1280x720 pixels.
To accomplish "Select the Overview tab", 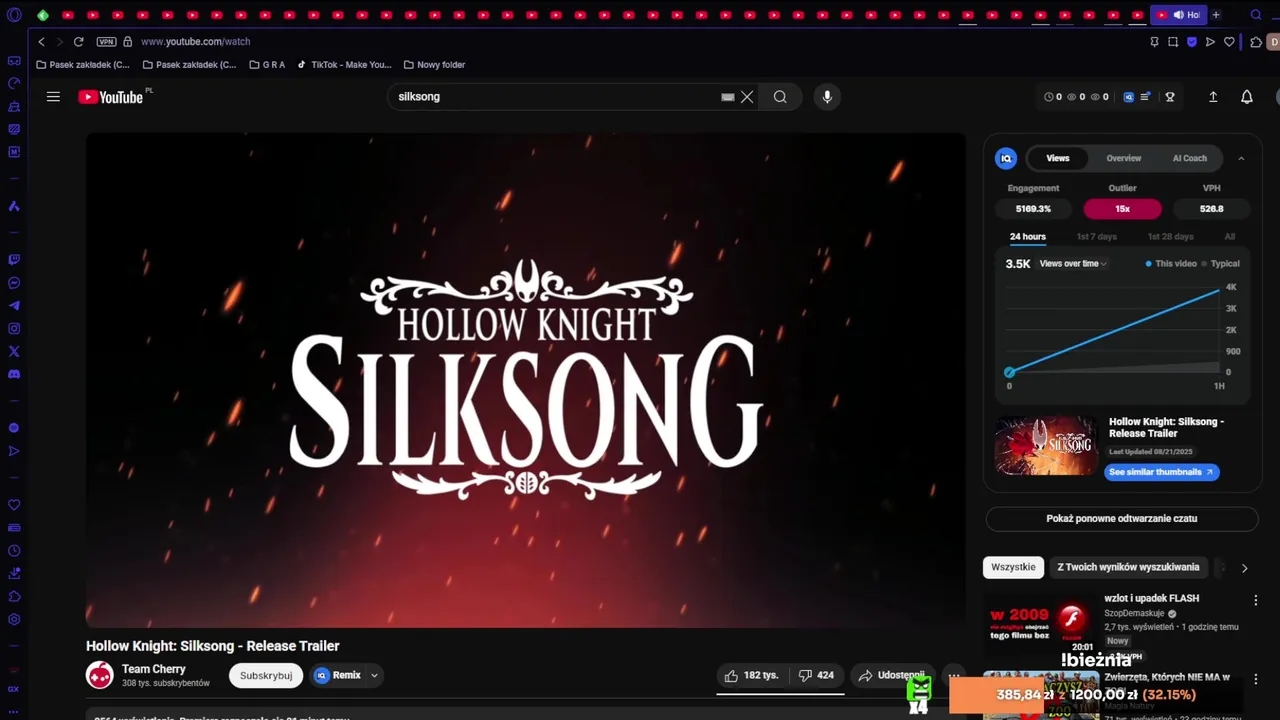I will (1124, 158).
